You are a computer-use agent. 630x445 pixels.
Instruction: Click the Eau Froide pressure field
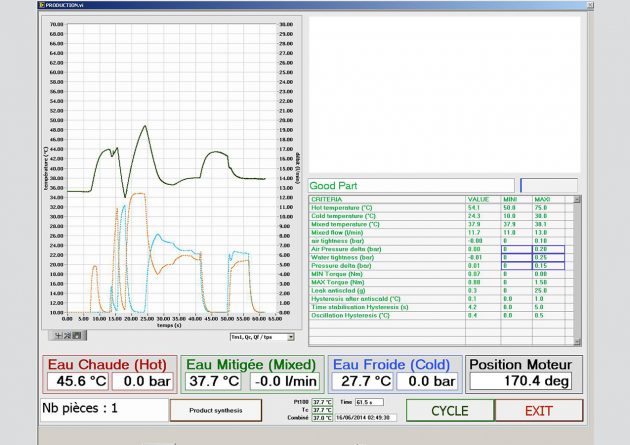click(432, 381)
